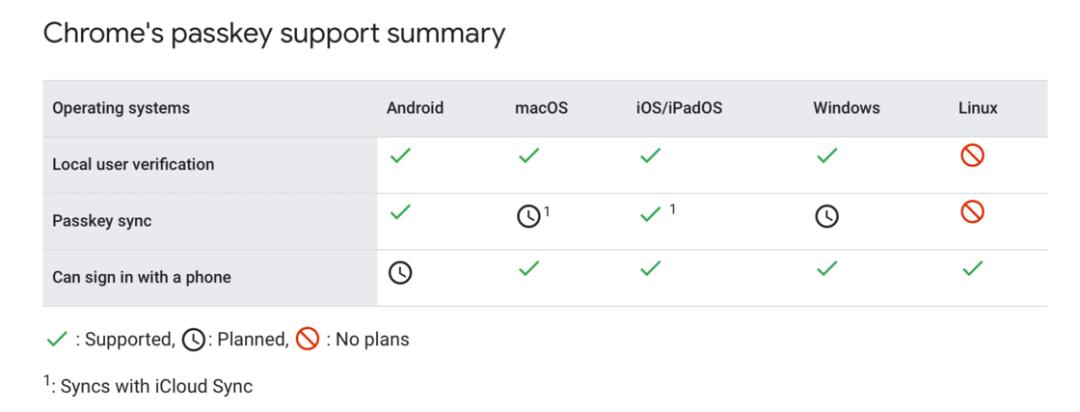Select the iOS/iPadOS column header

pos(679,108)
